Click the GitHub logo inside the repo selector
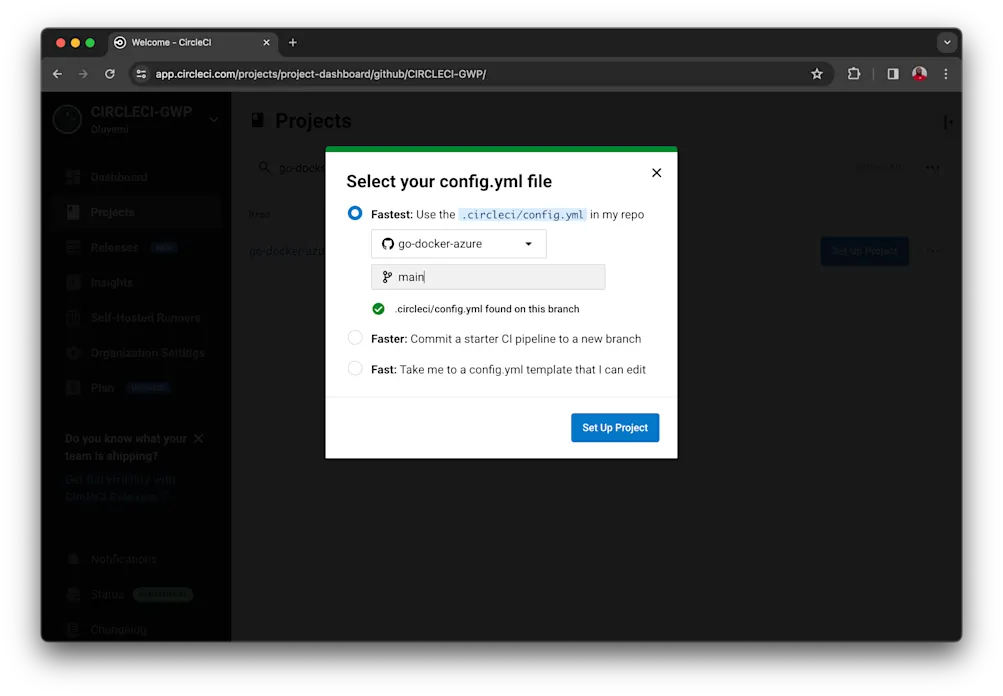 tap(387, 243)
